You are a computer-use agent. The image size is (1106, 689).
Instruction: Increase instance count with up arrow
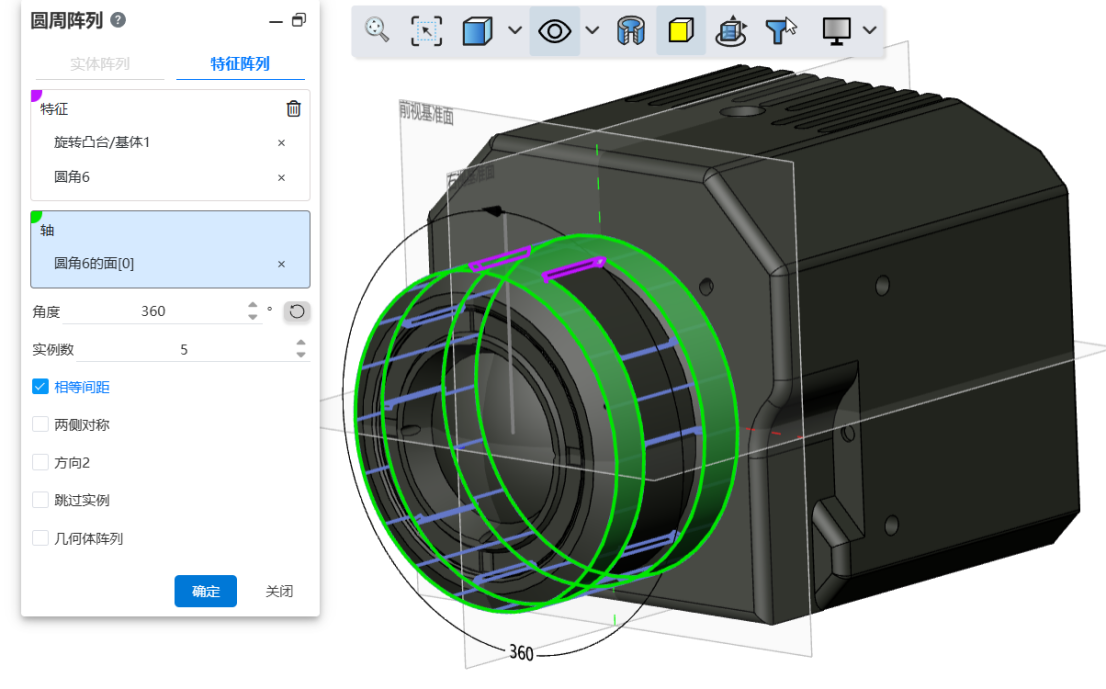[x=301, y=343]
